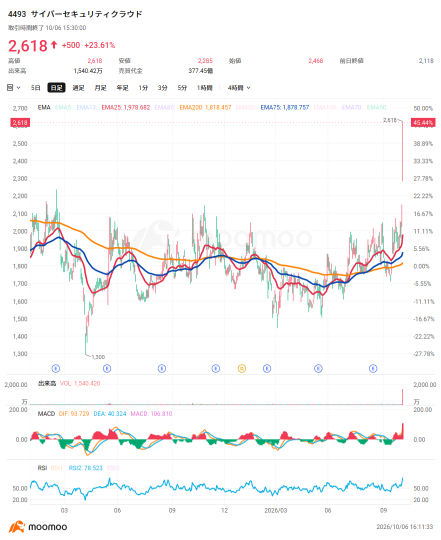This screenshot has width=441, height=540.
Task: Toggle the EMA70 legend entry
Action: pos(352,107)
